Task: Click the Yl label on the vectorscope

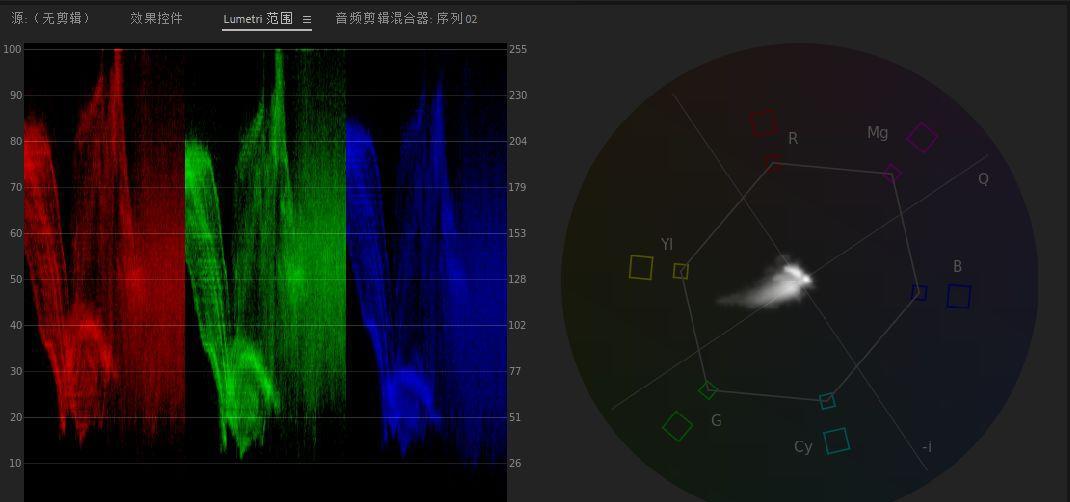Action: pos(667,244)
